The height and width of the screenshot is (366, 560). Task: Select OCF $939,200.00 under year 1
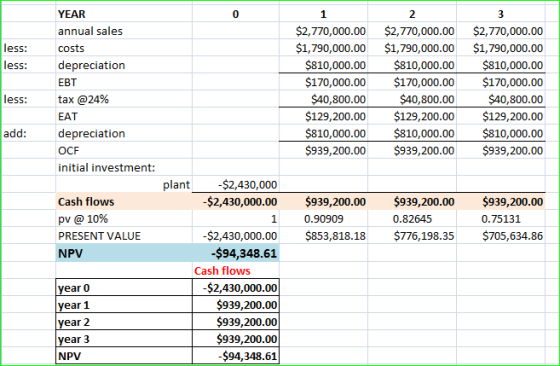tap(323, 151)
